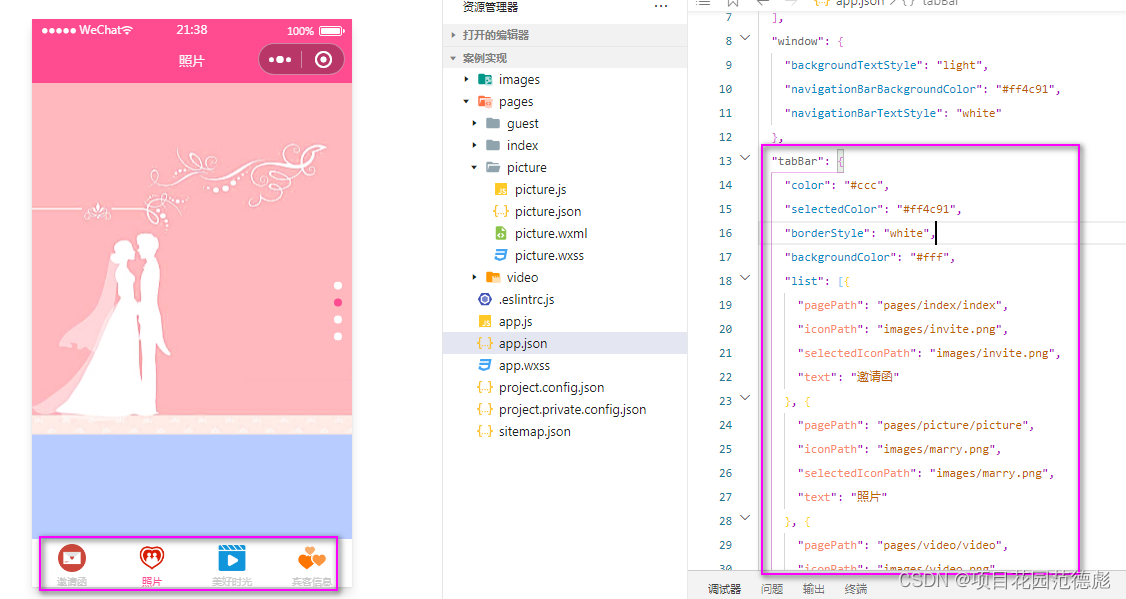Fold the object at line 23
The height and width of the screenshot is (599, 1126).
pos(745,398)
